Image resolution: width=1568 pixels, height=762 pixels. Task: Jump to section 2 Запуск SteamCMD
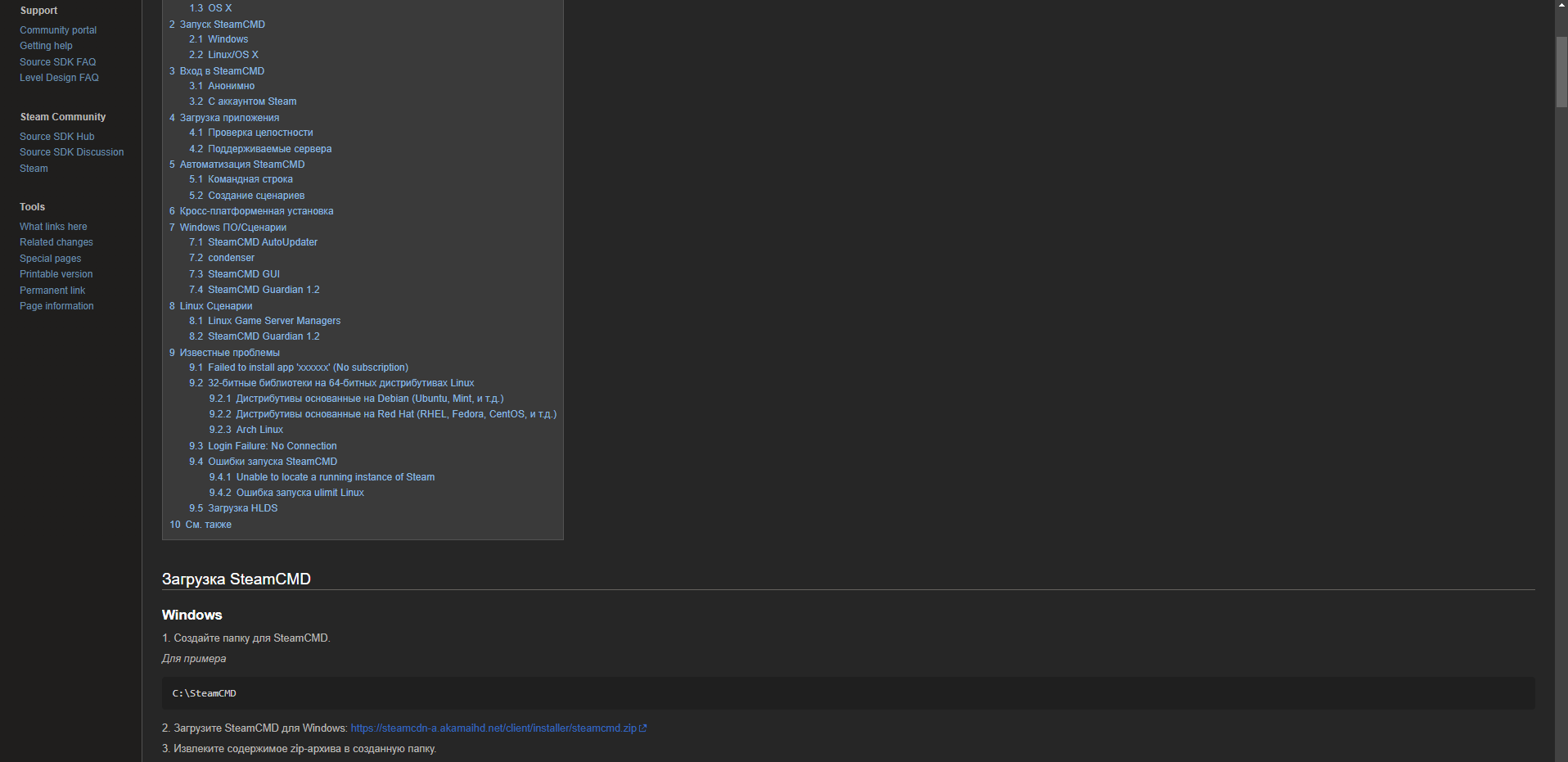tap(217, 25)
